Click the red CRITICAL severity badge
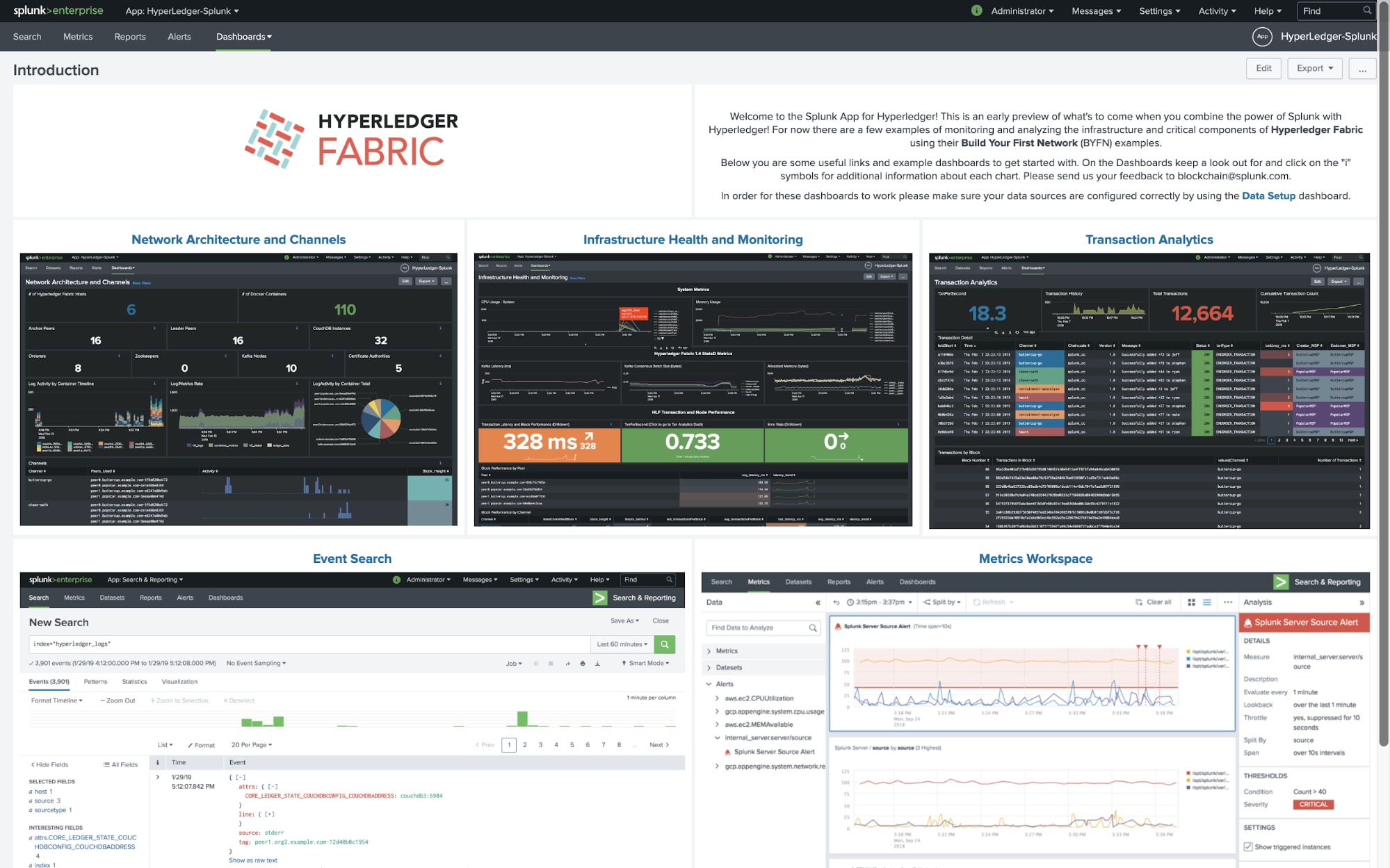The height and width of the screenshot is (868, 1390). tap(1313, 804)
